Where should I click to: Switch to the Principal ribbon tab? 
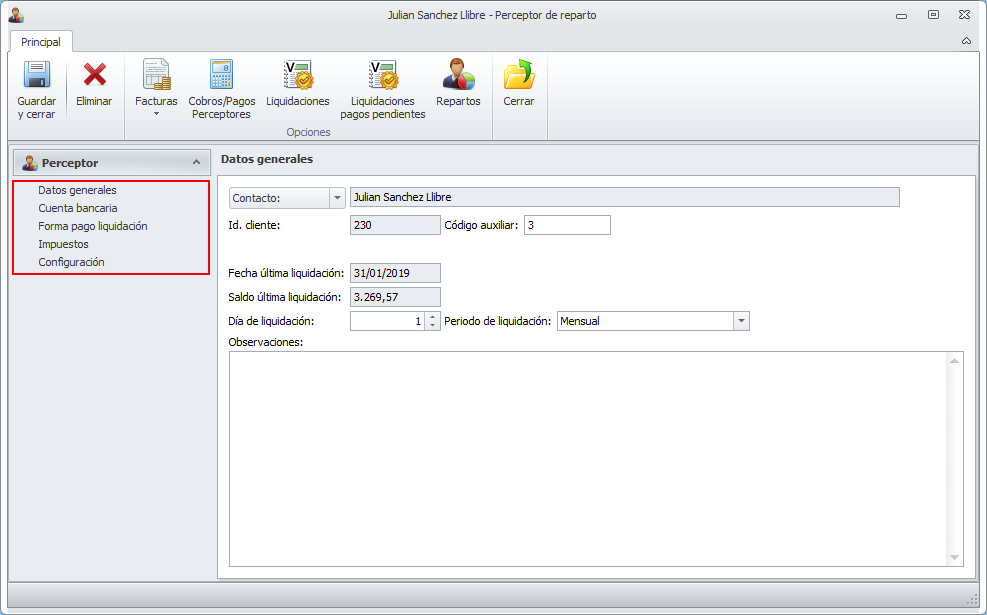pyautogui.click(x=41, y=42)
